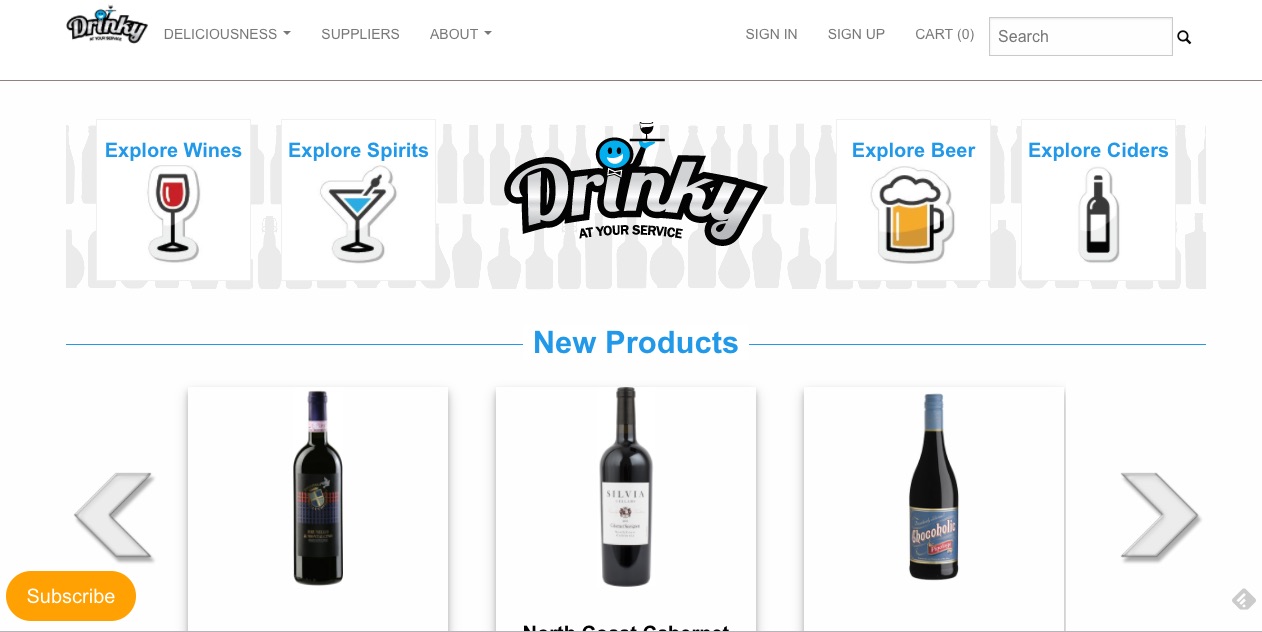View the Cart (0)
This screenshot has height=632, width=1262.
(x=944, y=34)
